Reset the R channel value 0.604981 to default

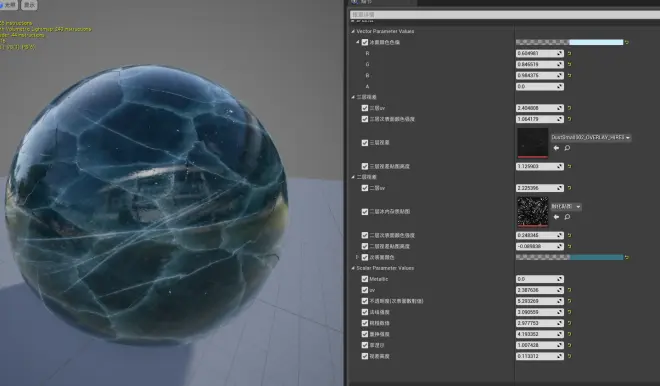pos(570,53)
